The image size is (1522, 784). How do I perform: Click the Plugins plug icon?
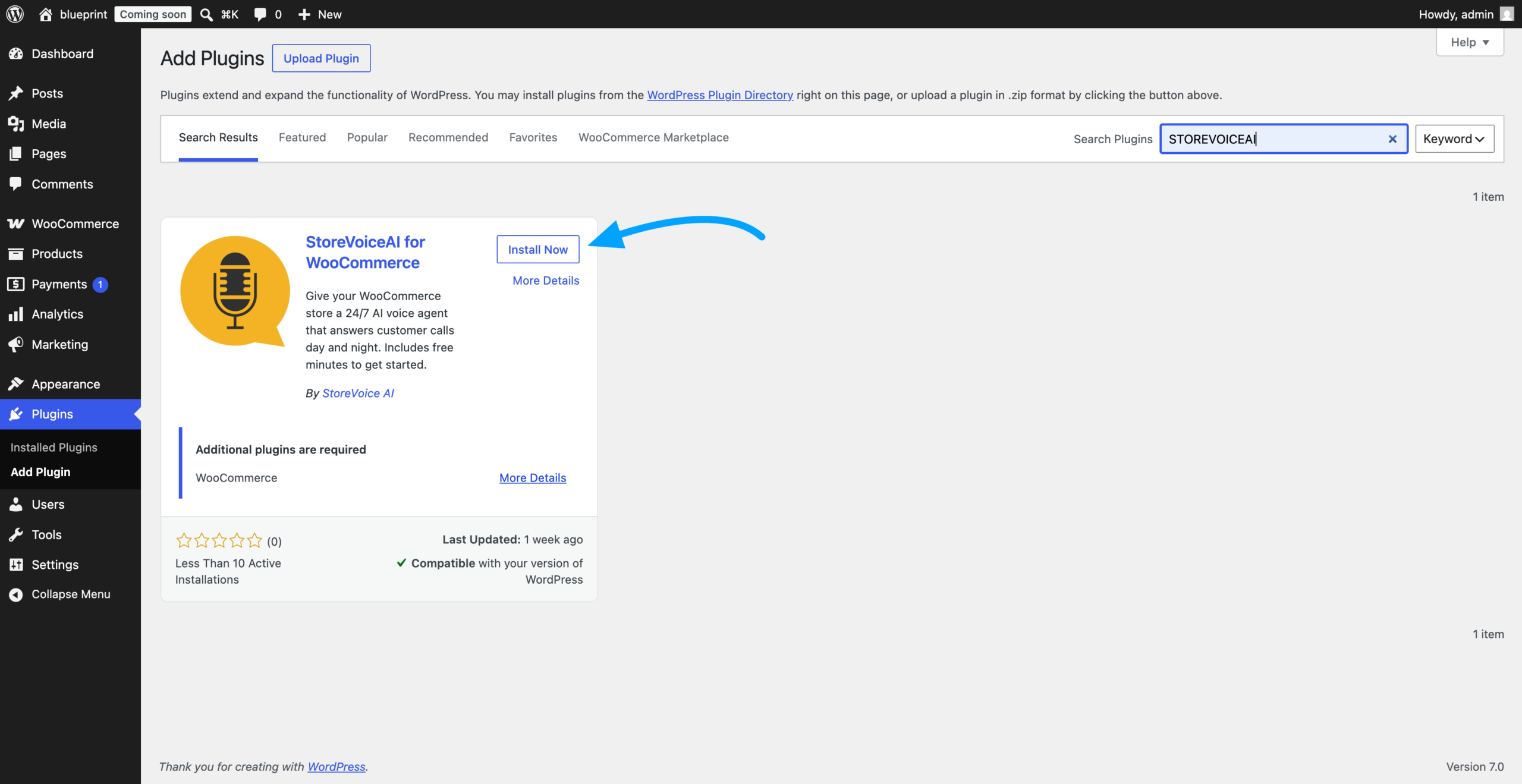[16, 414]
